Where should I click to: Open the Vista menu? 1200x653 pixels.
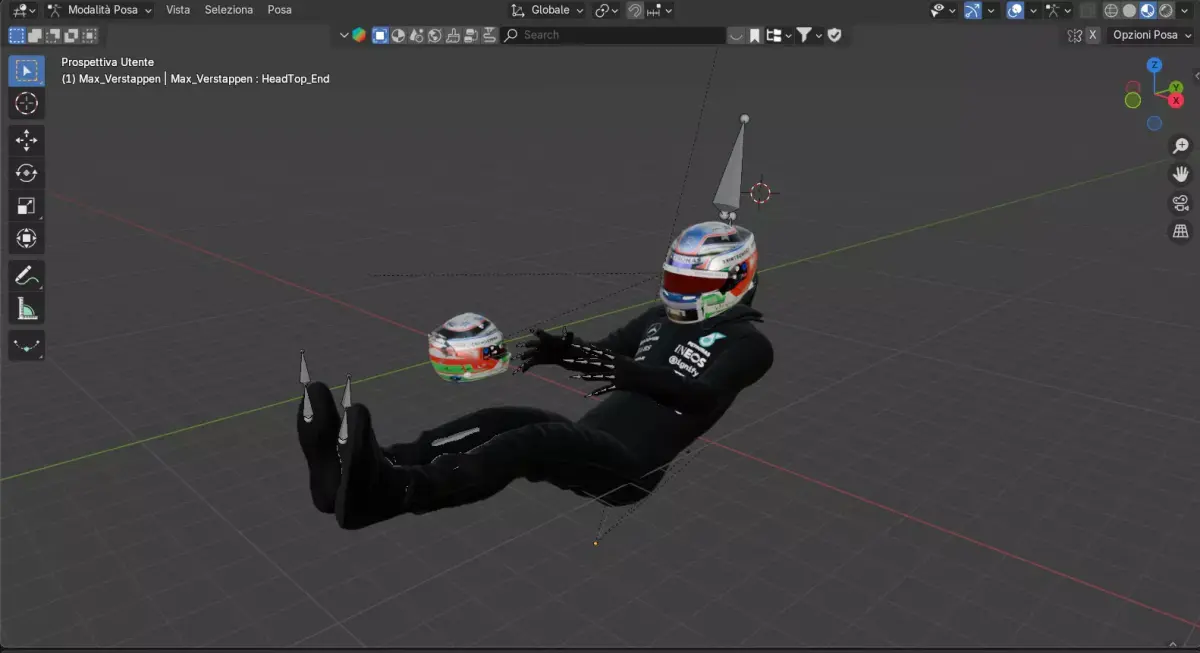pos(178,10)
